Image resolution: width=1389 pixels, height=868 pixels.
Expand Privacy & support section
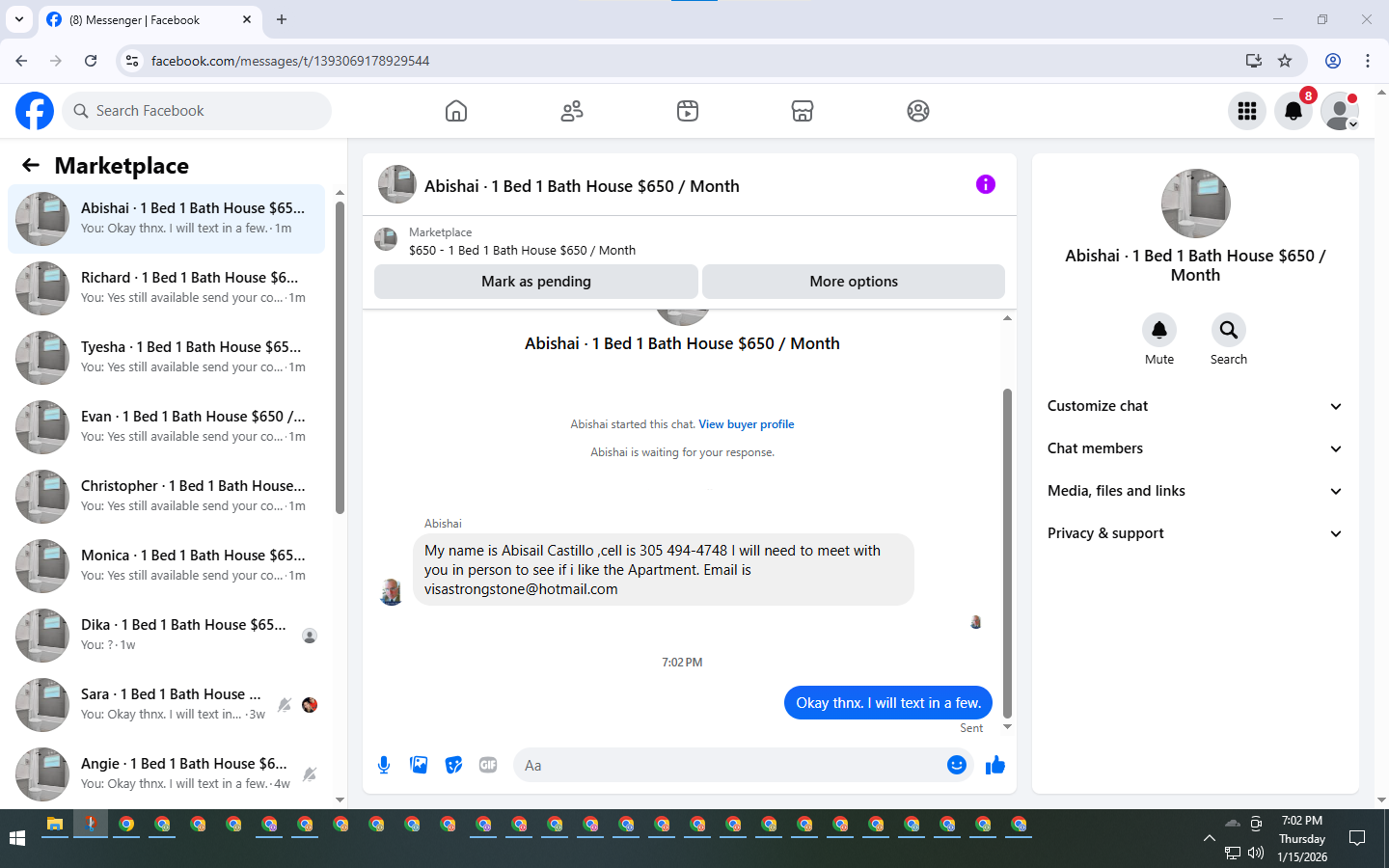(x=1195, y=533)
